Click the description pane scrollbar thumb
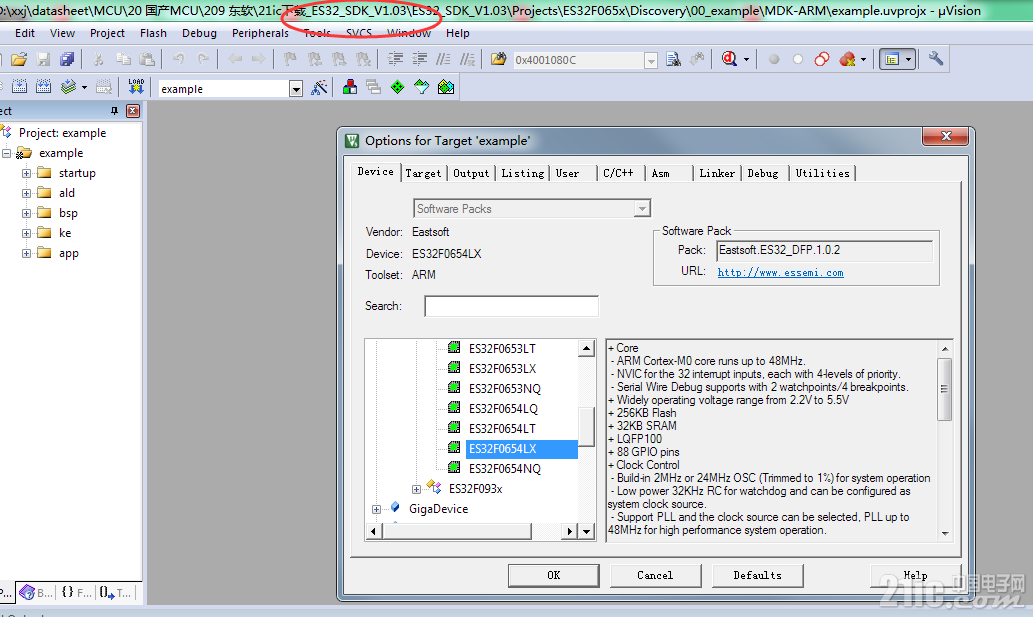This screenshot has width=1033, height=617. 945,389
